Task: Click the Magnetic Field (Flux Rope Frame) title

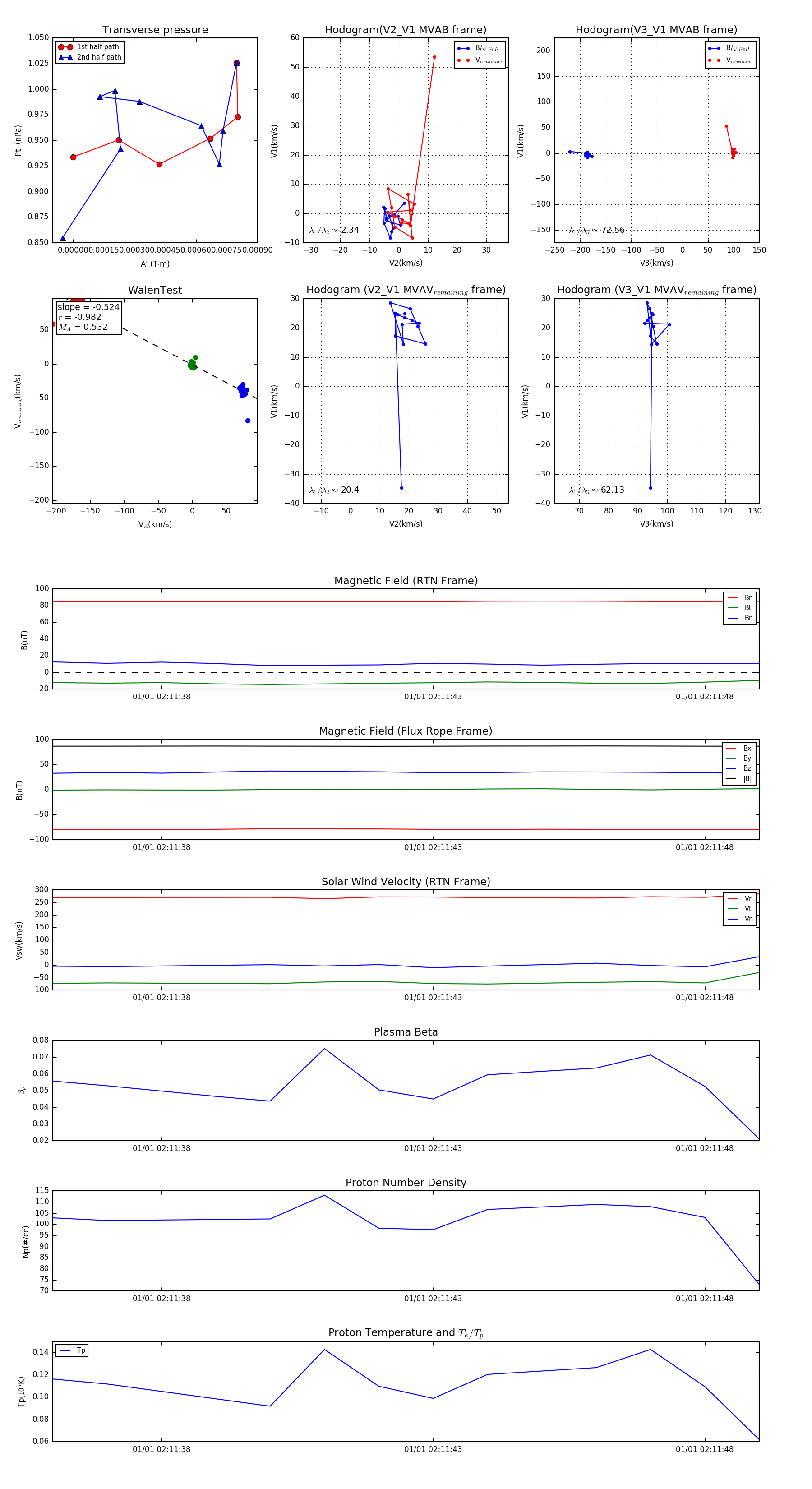Action: pos(406,731)
